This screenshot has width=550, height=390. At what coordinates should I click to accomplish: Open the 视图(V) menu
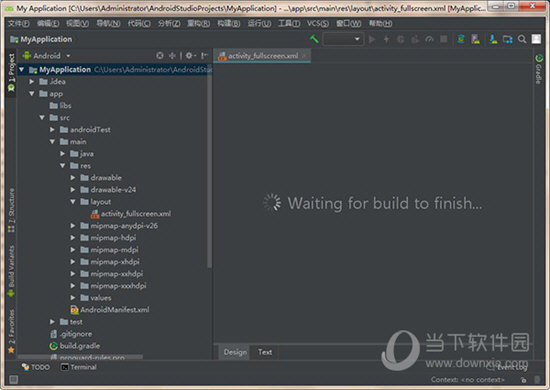78,23
